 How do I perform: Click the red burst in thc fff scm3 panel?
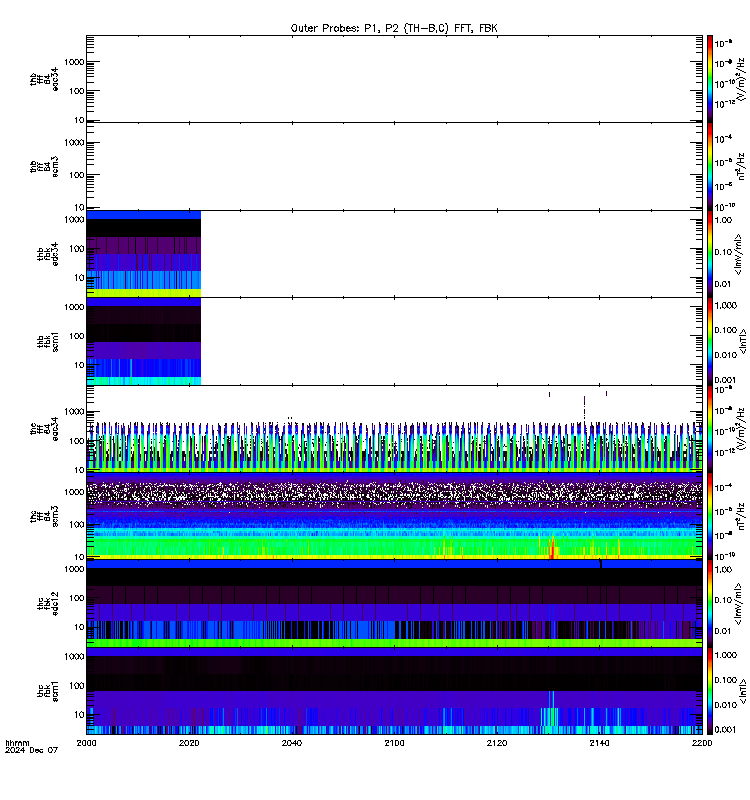tap(552, 548)
